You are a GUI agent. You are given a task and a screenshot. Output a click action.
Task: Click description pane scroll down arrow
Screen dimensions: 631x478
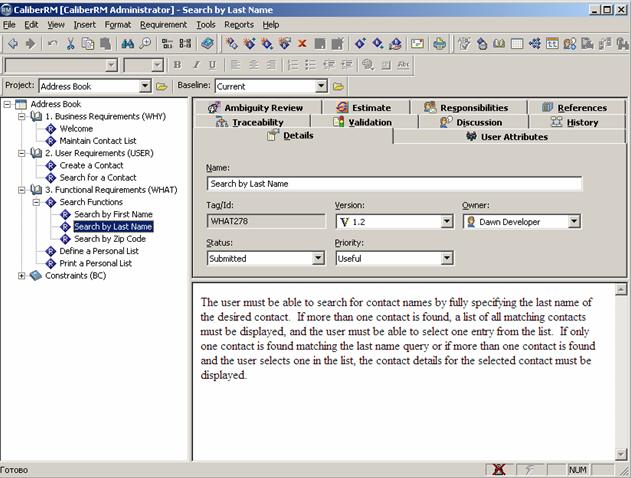(621, 454)
